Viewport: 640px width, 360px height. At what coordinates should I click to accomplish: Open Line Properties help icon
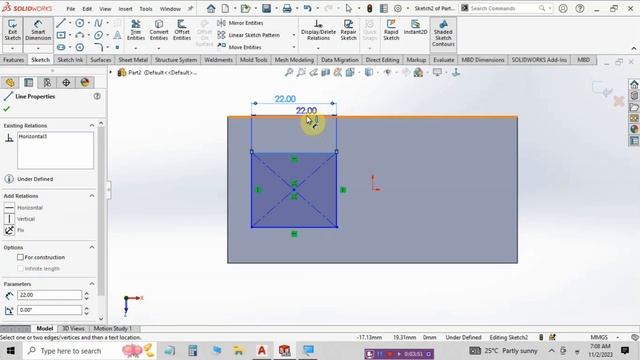pos(97,96)
